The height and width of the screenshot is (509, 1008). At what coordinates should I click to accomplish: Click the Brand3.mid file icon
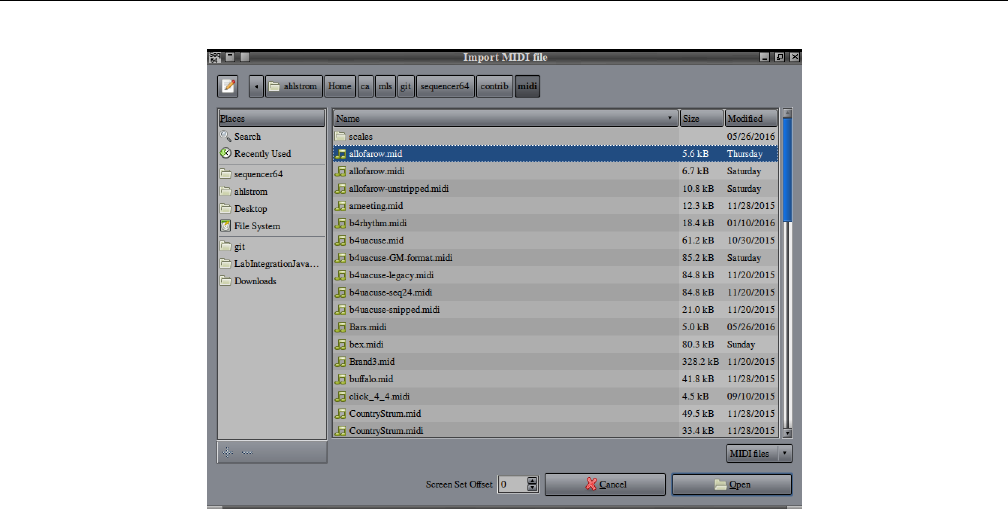tap(341, 362)
